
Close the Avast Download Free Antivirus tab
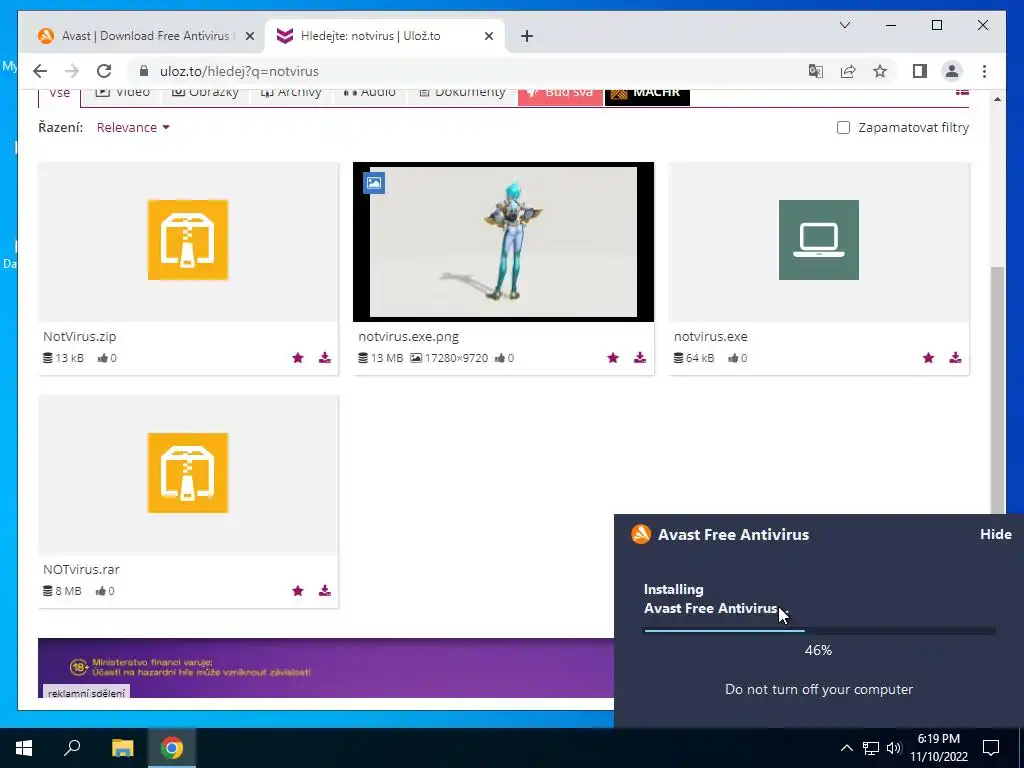click(x=249, y=37)
